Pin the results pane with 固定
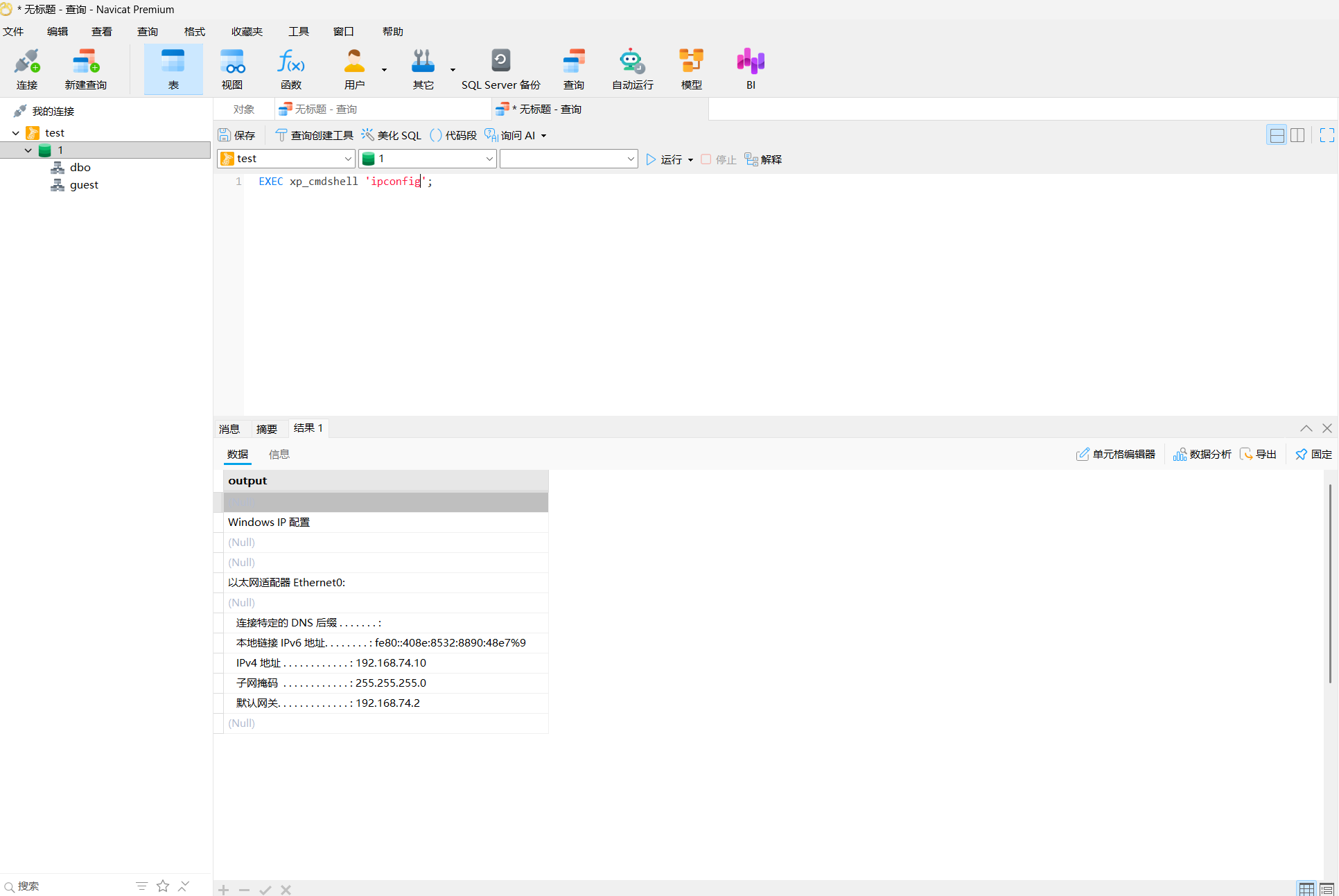The height and width of the screenshot is (896, 1339). click(1313, 454)
